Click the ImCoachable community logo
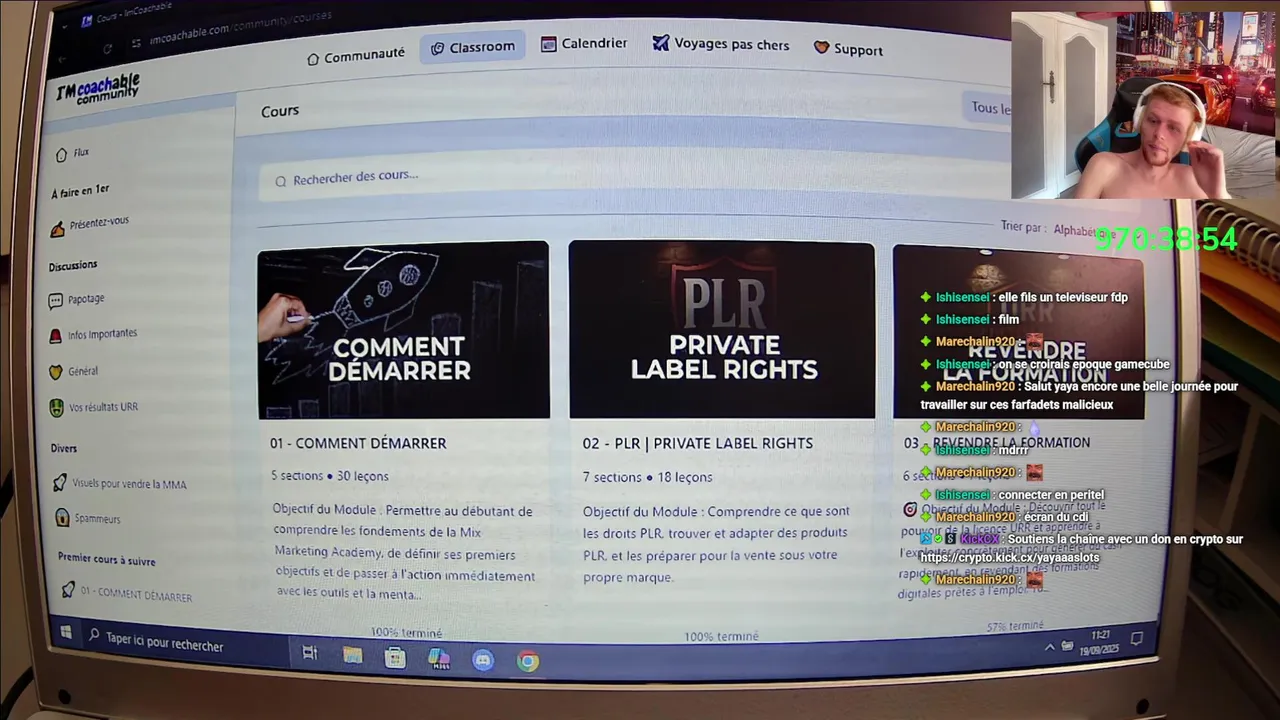1280x720 pixels. [97, 90]
